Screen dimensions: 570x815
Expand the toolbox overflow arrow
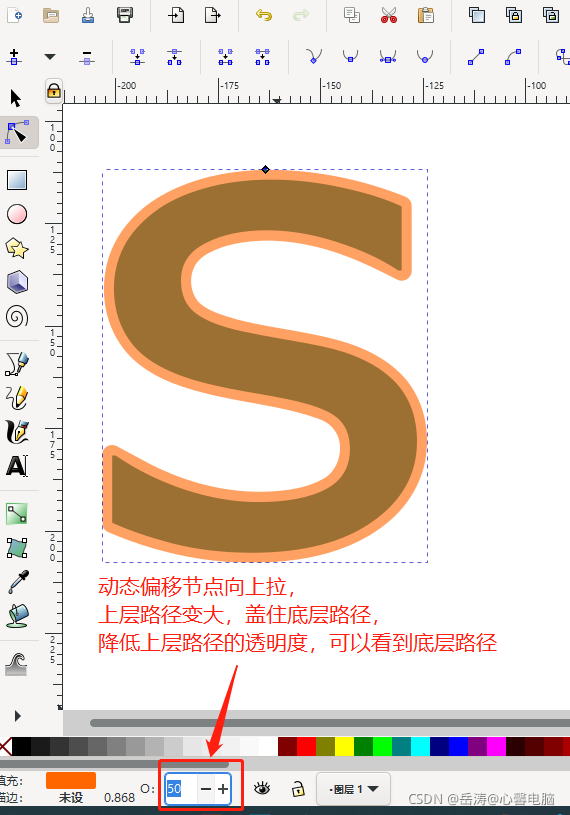click(18, 716)
